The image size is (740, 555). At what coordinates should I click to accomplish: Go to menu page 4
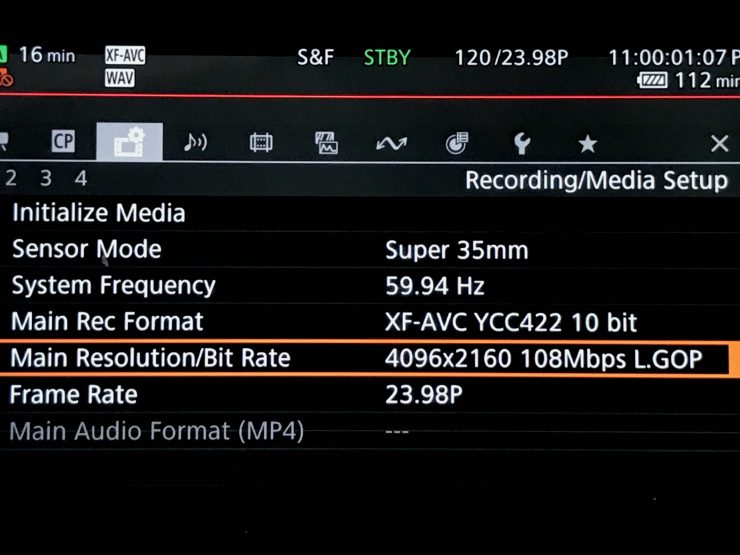point(81,178)
